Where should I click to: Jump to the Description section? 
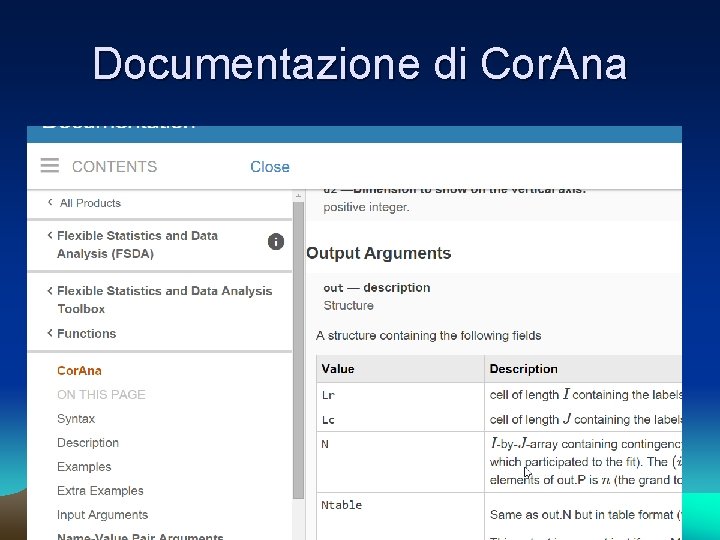pos(88,443)
